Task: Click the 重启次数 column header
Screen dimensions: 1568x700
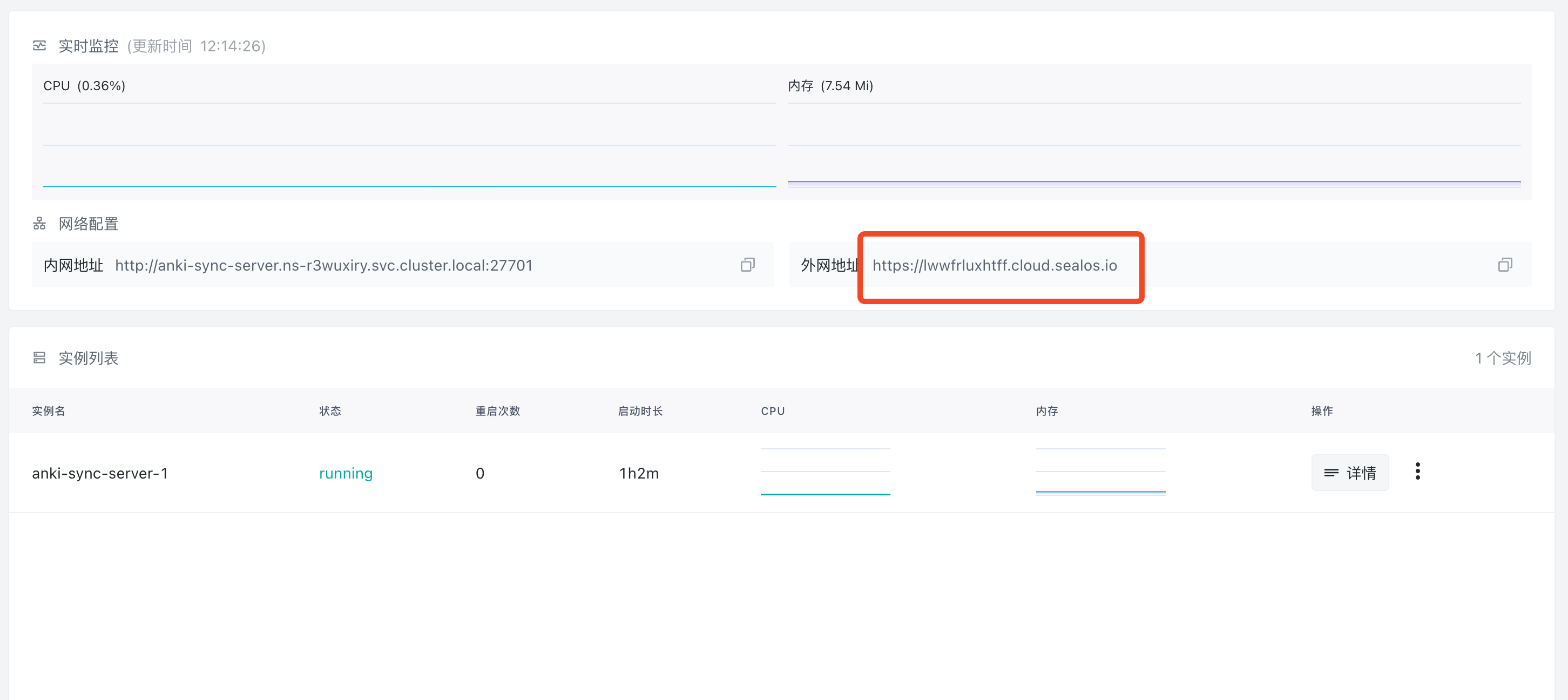Action: (x=497, y=411)
